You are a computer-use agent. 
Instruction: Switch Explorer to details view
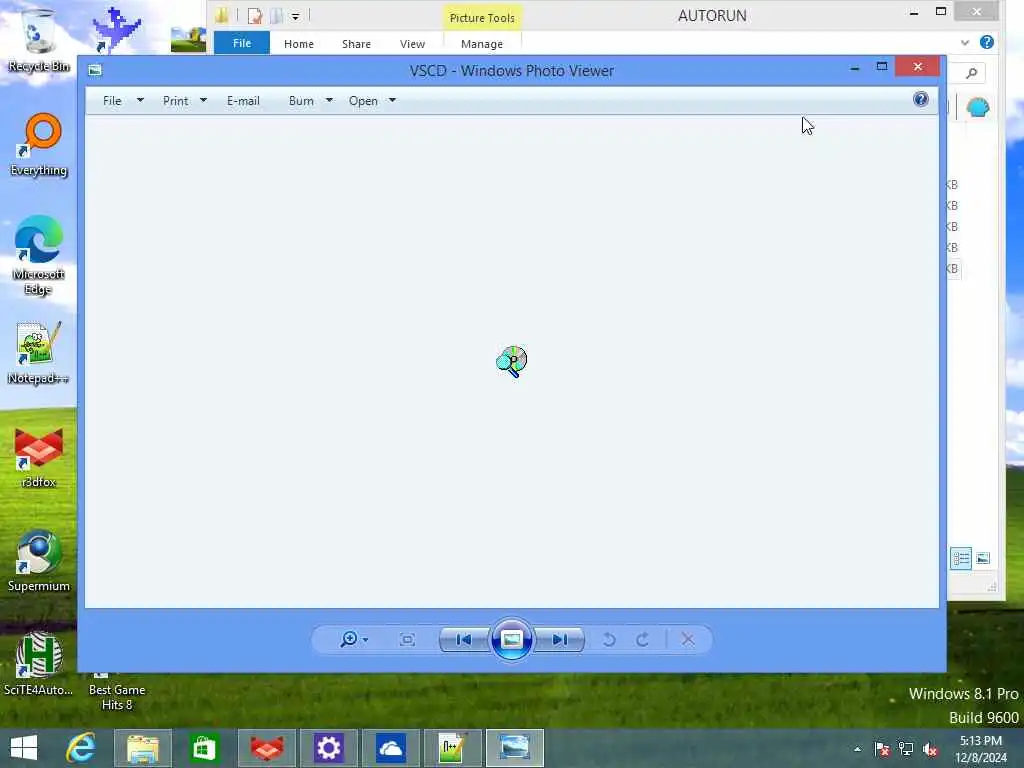pos(961,558)
